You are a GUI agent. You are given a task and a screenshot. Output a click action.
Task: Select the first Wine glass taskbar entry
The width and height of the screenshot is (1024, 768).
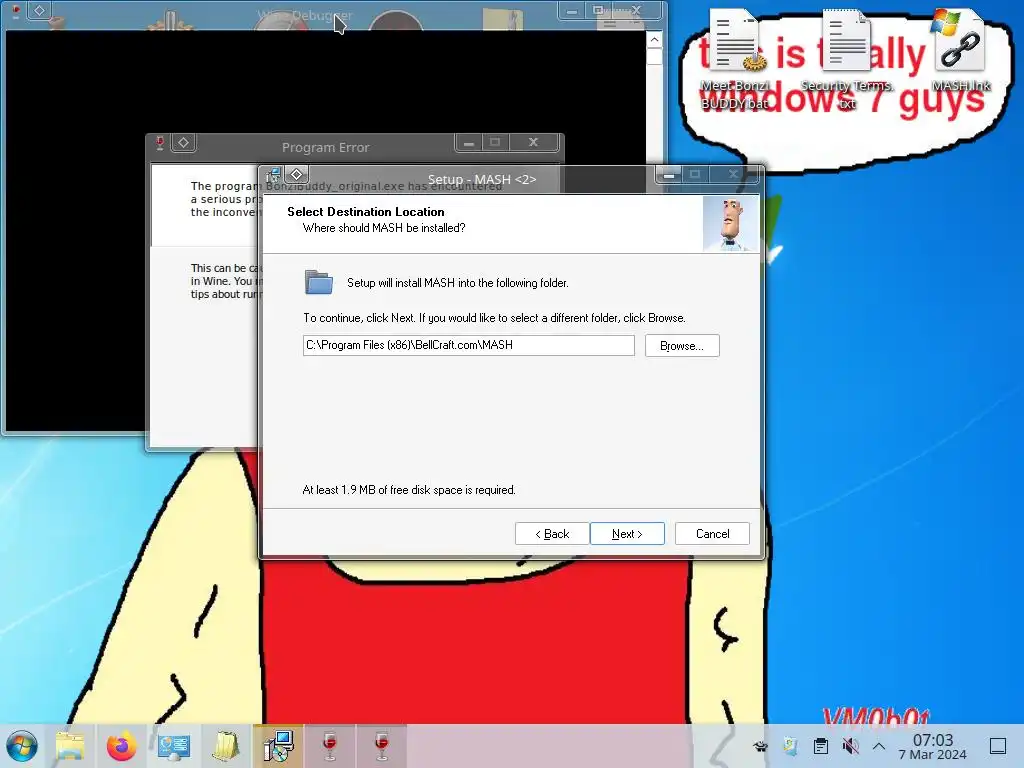(330, 746)
